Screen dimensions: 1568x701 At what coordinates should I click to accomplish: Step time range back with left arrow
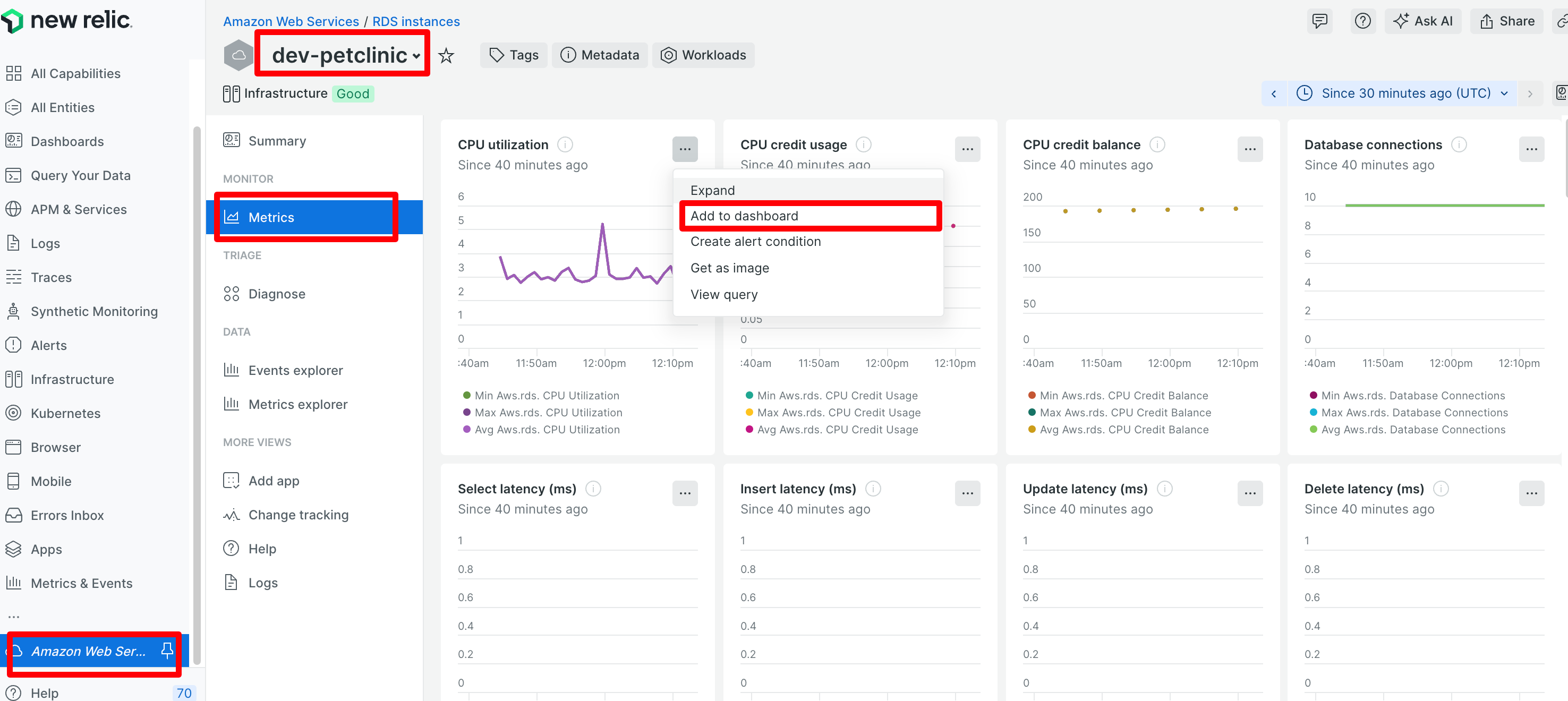click(x=1273, y=93)
